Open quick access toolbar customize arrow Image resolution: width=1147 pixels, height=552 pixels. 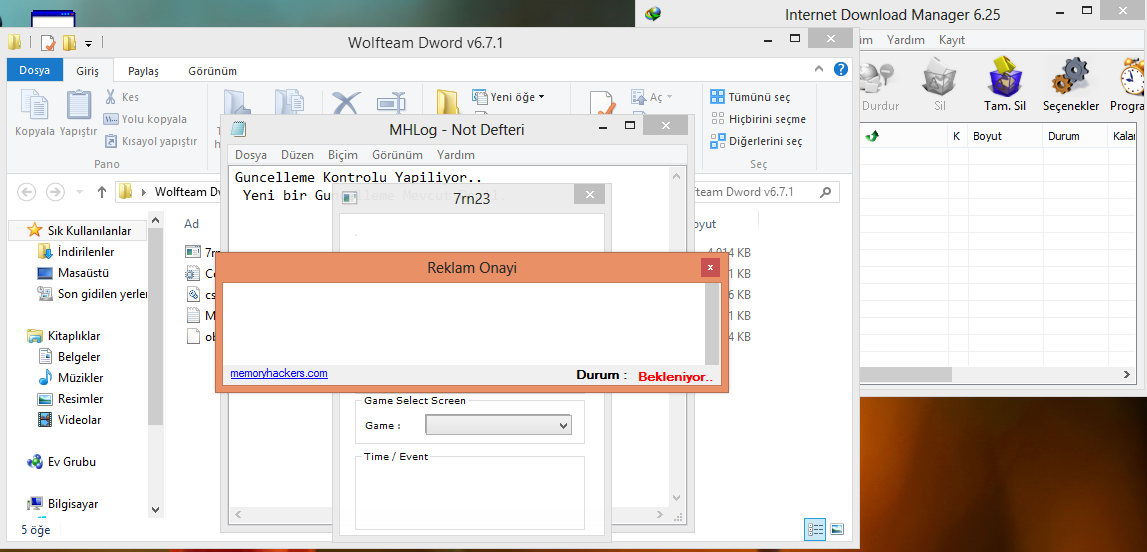tap(89, 43)
